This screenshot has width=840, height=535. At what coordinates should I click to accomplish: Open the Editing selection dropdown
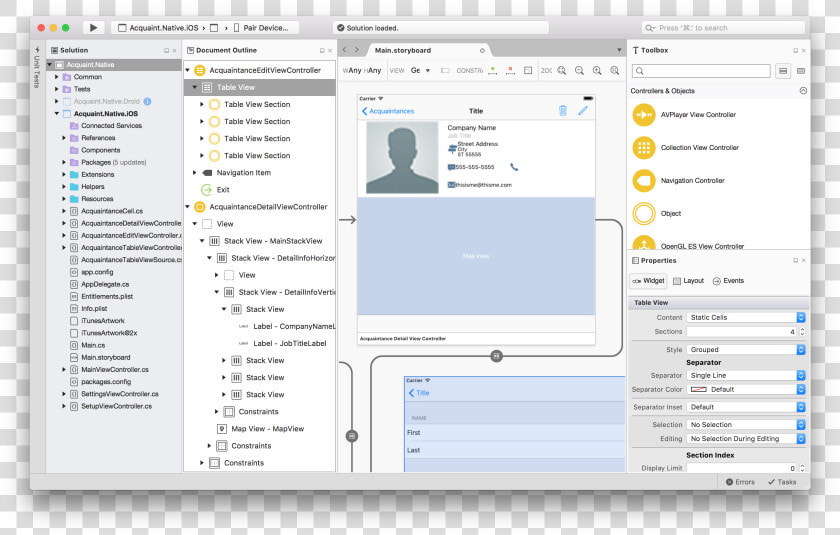[746, 439]
